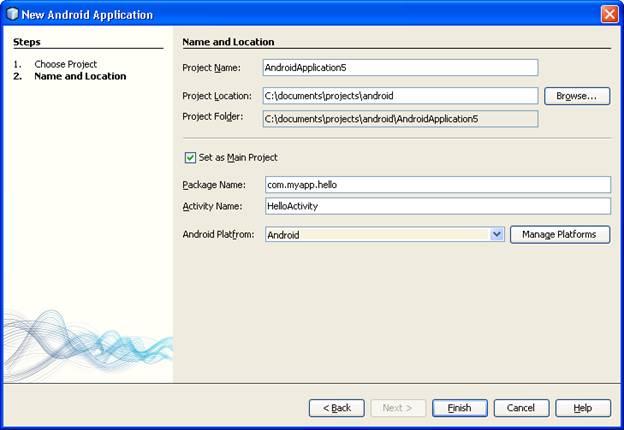
Task: Open the Android Platform dropdown arrow
Action: tap(497, 234)
